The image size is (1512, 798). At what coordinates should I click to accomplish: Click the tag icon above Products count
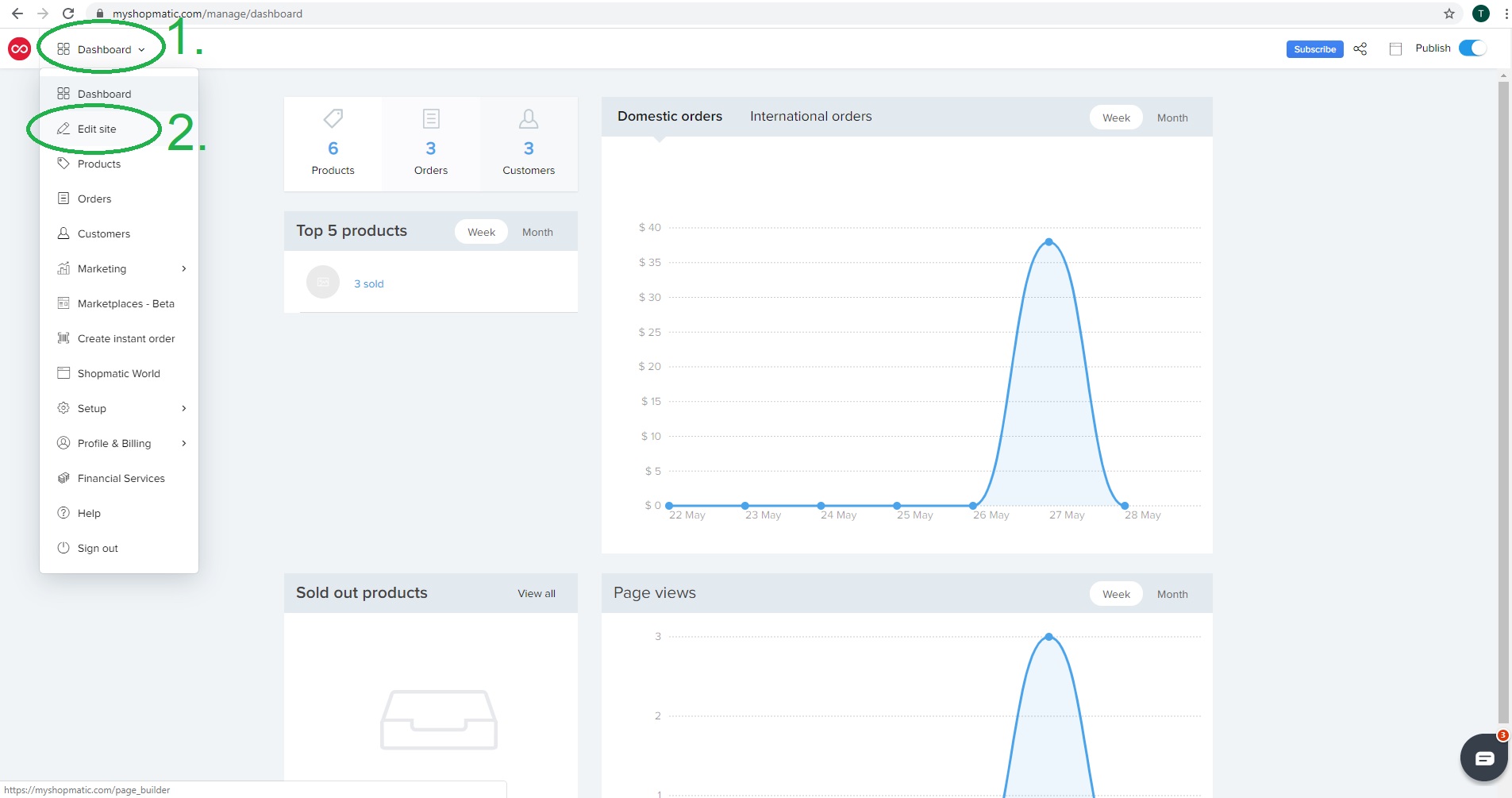[x=333, y=118]
